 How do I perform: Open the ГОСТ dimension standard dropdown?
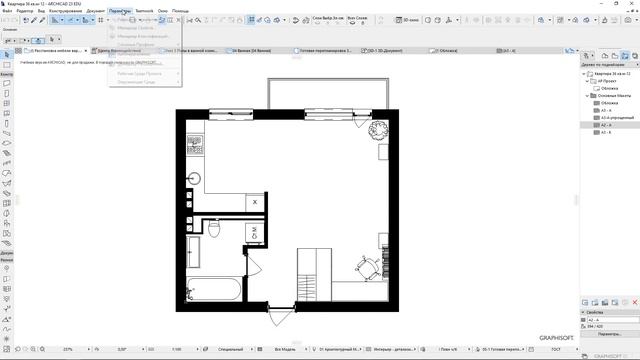(577, 349)
